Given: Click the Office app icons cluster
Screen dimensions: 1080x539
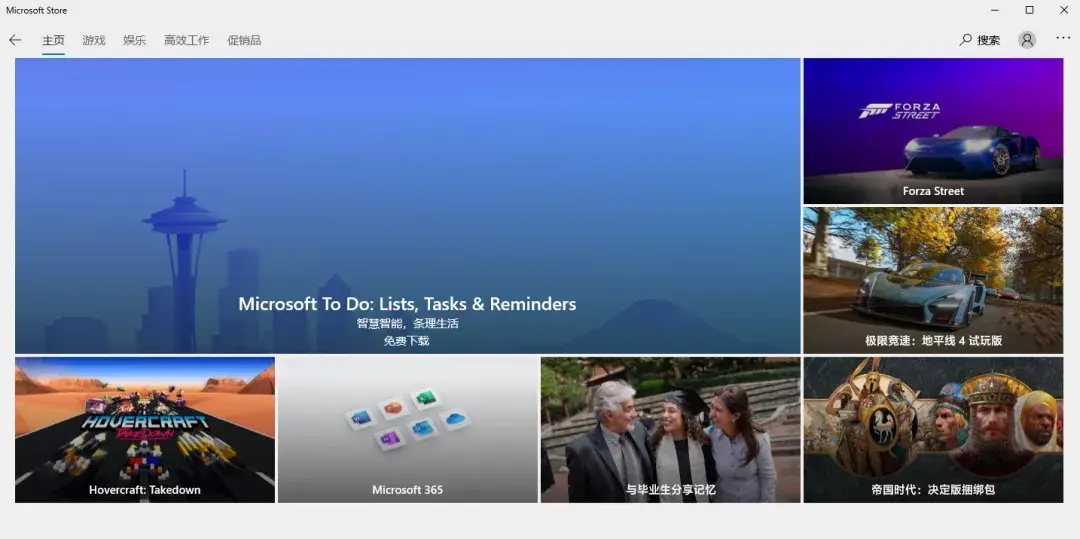Looking at the screenshot, I should (408, 419).
